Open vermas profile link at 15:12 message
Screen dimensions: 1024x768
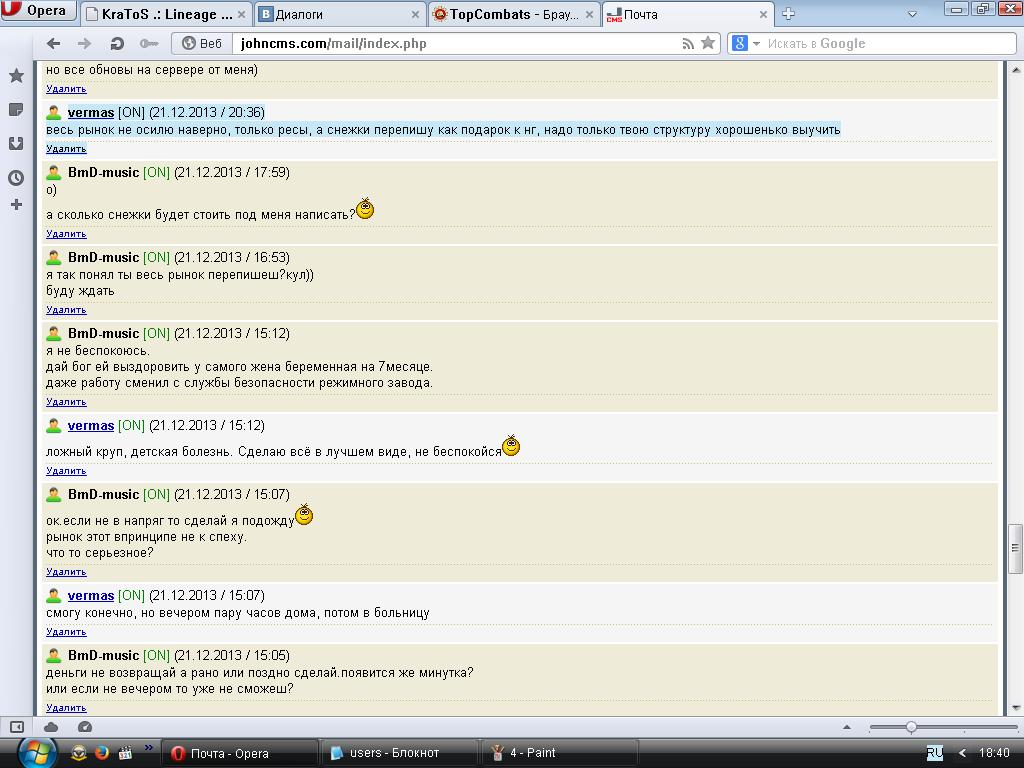coord(91,426)
